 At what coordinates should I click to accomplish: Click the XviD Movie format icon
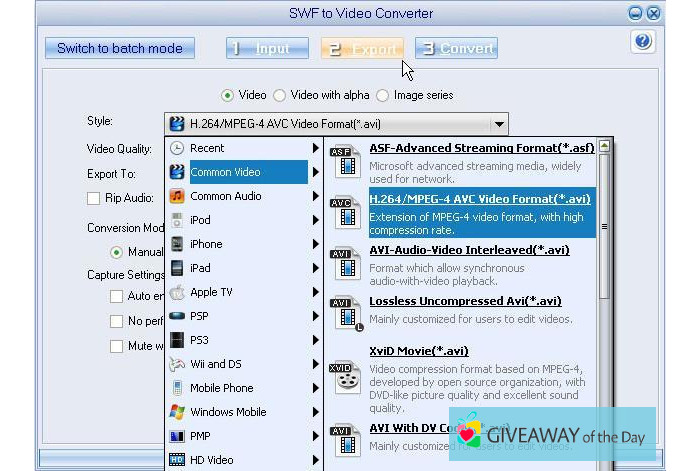(345, 374)
